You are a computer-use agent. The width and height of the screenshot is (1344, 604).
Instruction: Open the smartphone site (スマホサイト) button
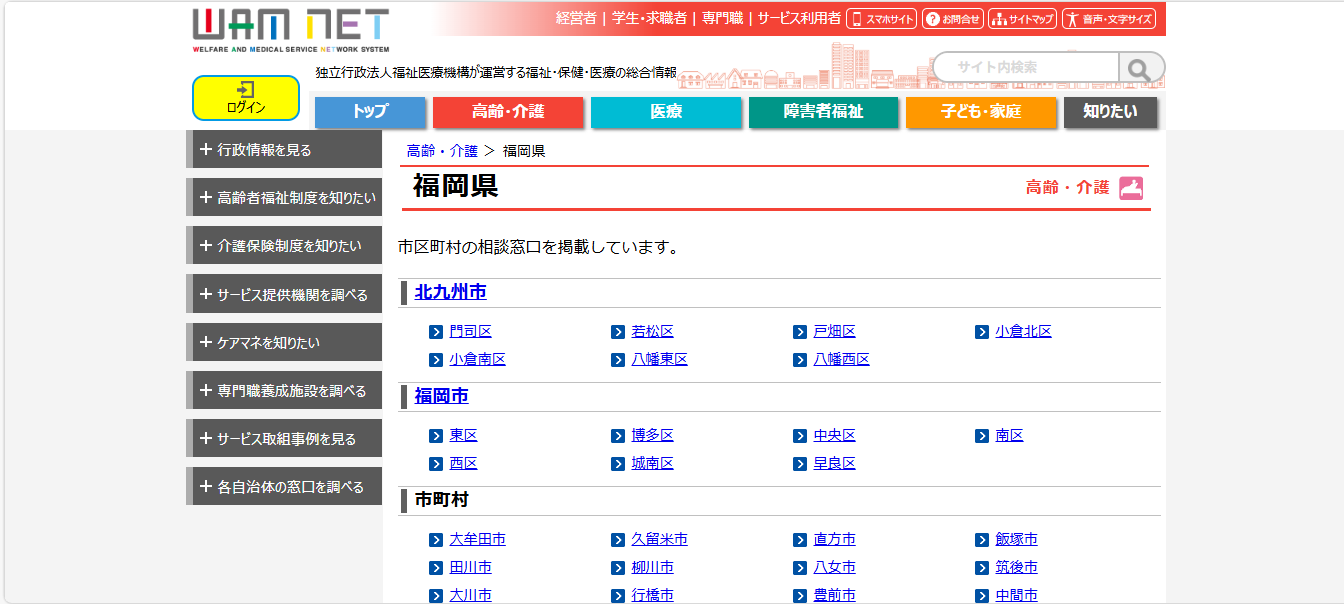[882, 19]
